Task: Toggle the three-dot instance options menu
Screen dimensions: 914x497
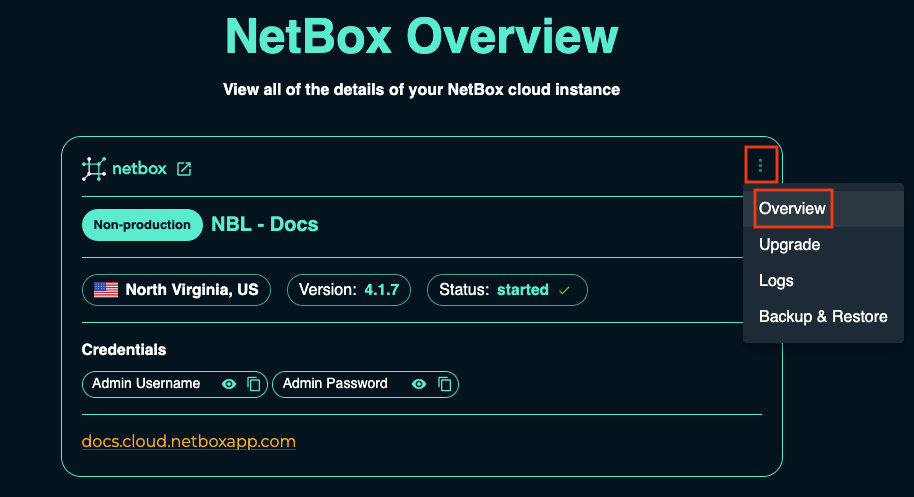Action: click(x=760, y=165)
